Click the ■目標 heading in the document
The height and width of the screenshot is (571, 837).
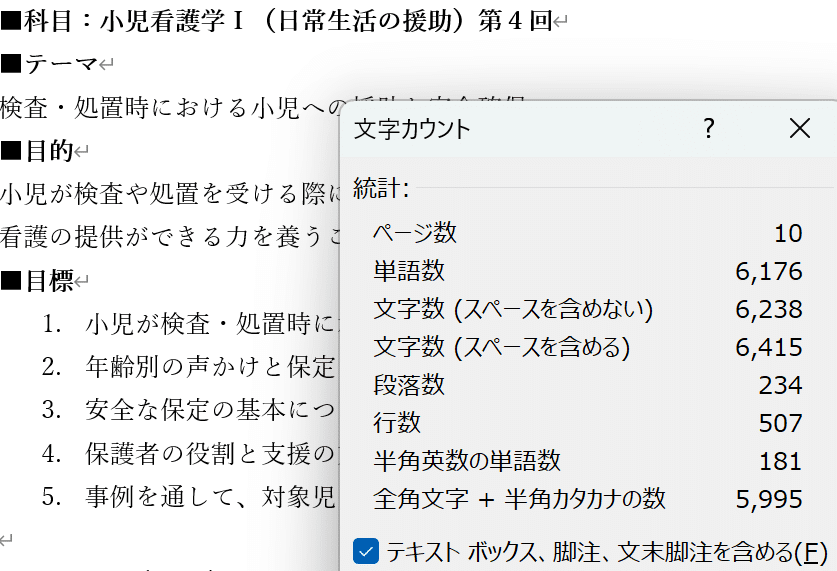38,281
